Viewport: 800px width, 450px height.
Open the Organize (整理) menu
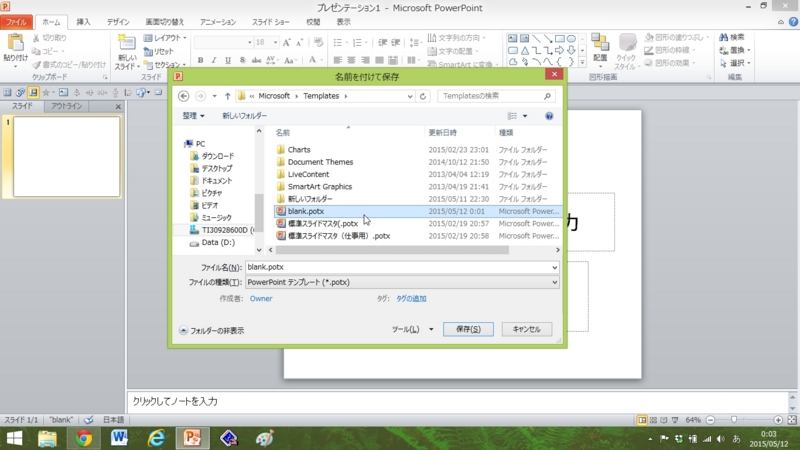click(x=193, y=116)
